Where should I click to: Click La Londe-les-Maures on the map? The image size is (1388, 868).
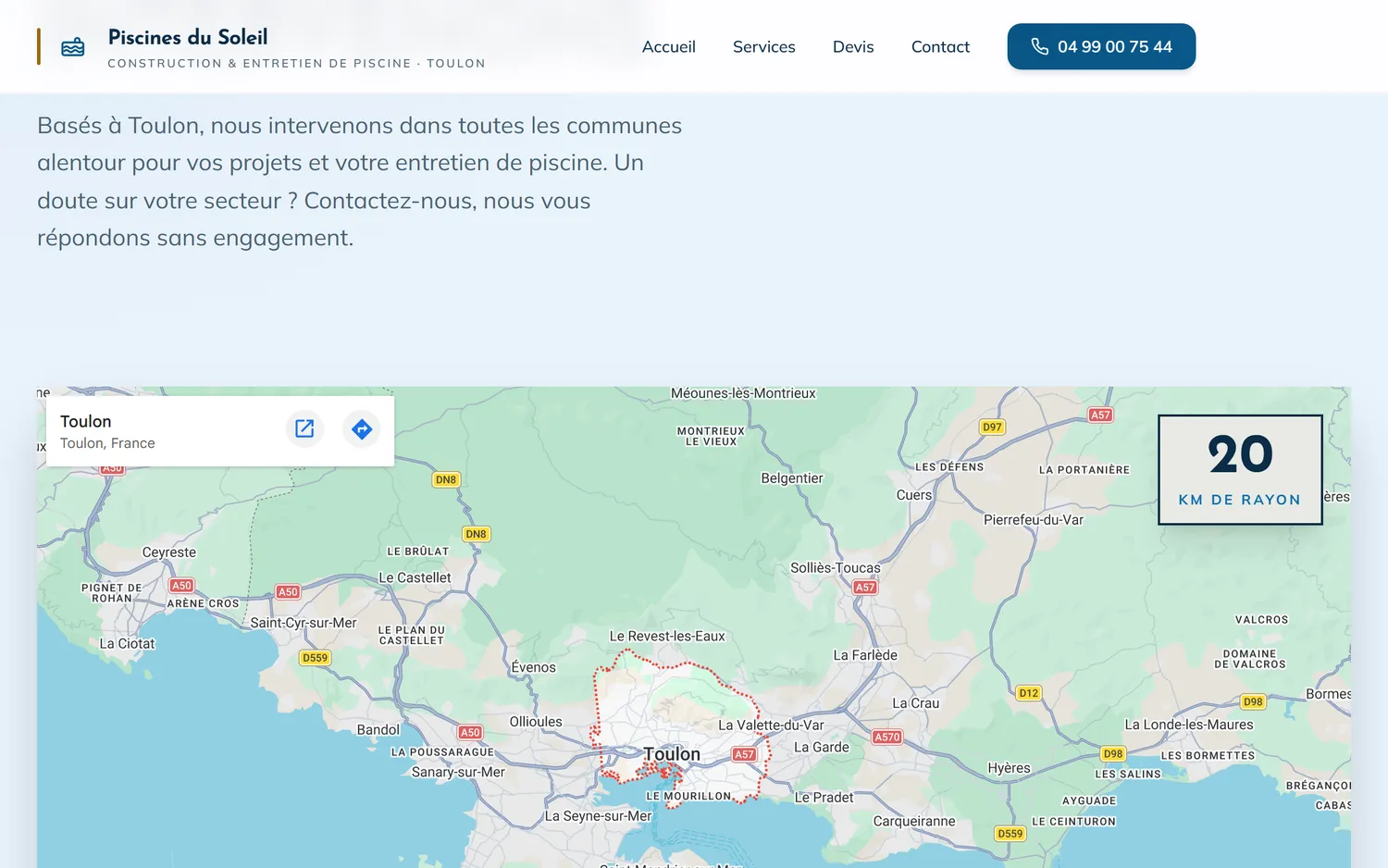(x=1189, y=725)
